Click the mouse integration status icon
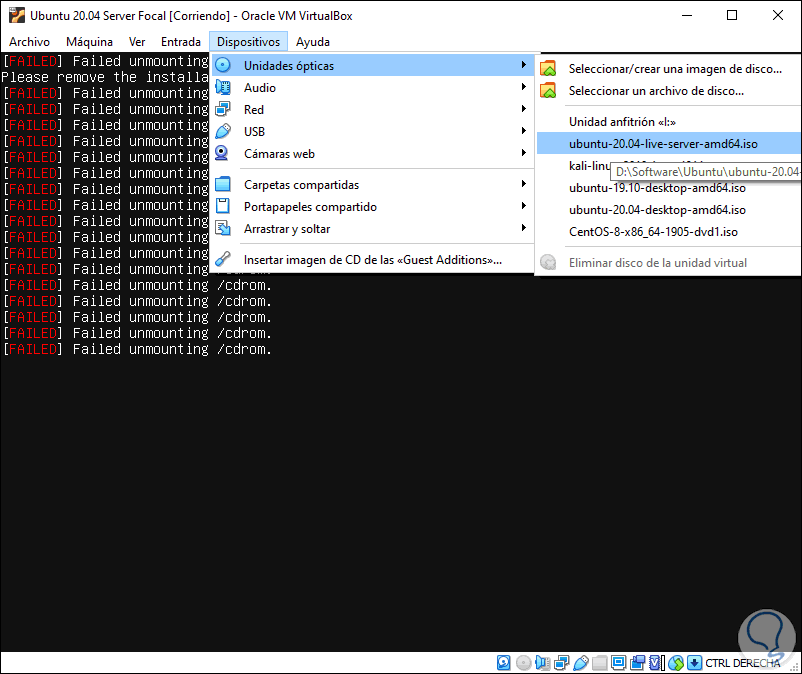This screenshot has height=674, width=802. [x=676, y=663]
